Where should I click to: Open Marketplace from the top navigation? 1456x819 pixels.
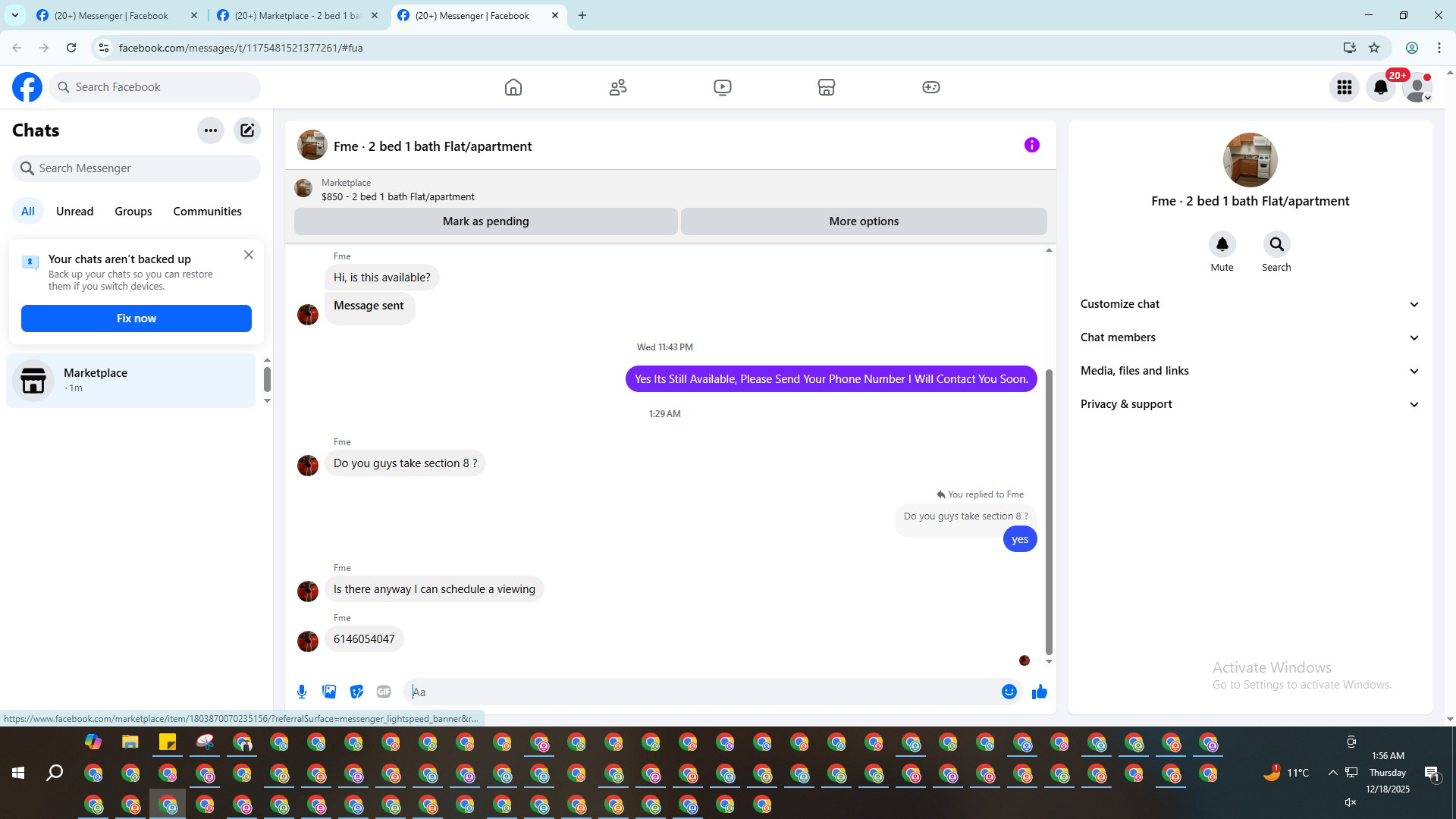point(827,87)
